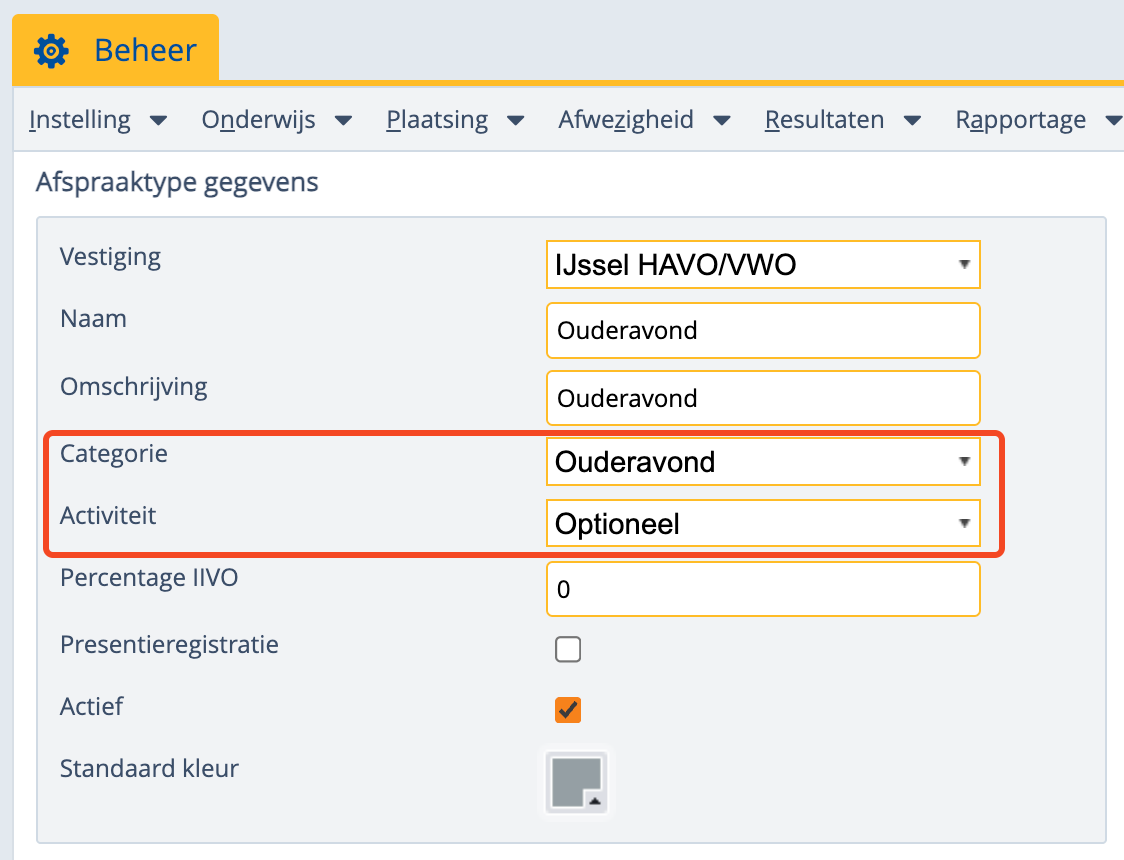The width and height of the screenshot is (1124, 860).
Task: Expand the Resultaten menu
Action: click(x=824, y=120)
